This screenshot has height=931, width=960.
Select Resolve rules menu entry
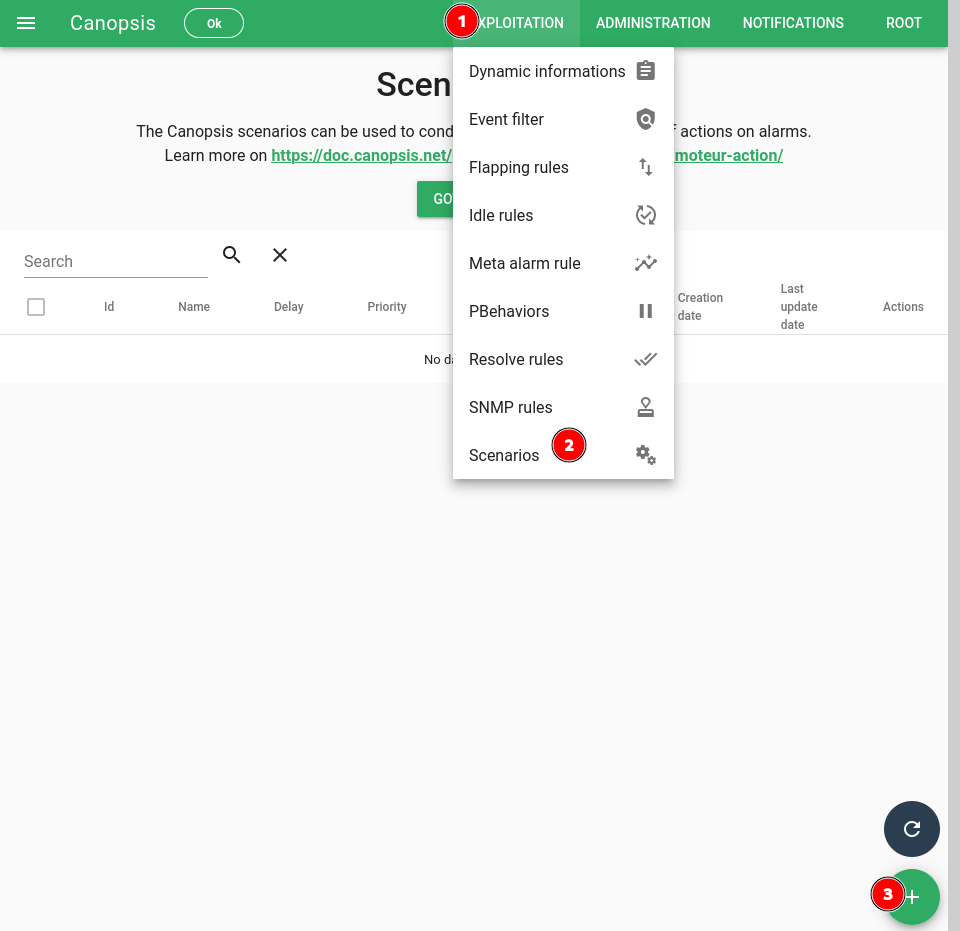(563, 359)
